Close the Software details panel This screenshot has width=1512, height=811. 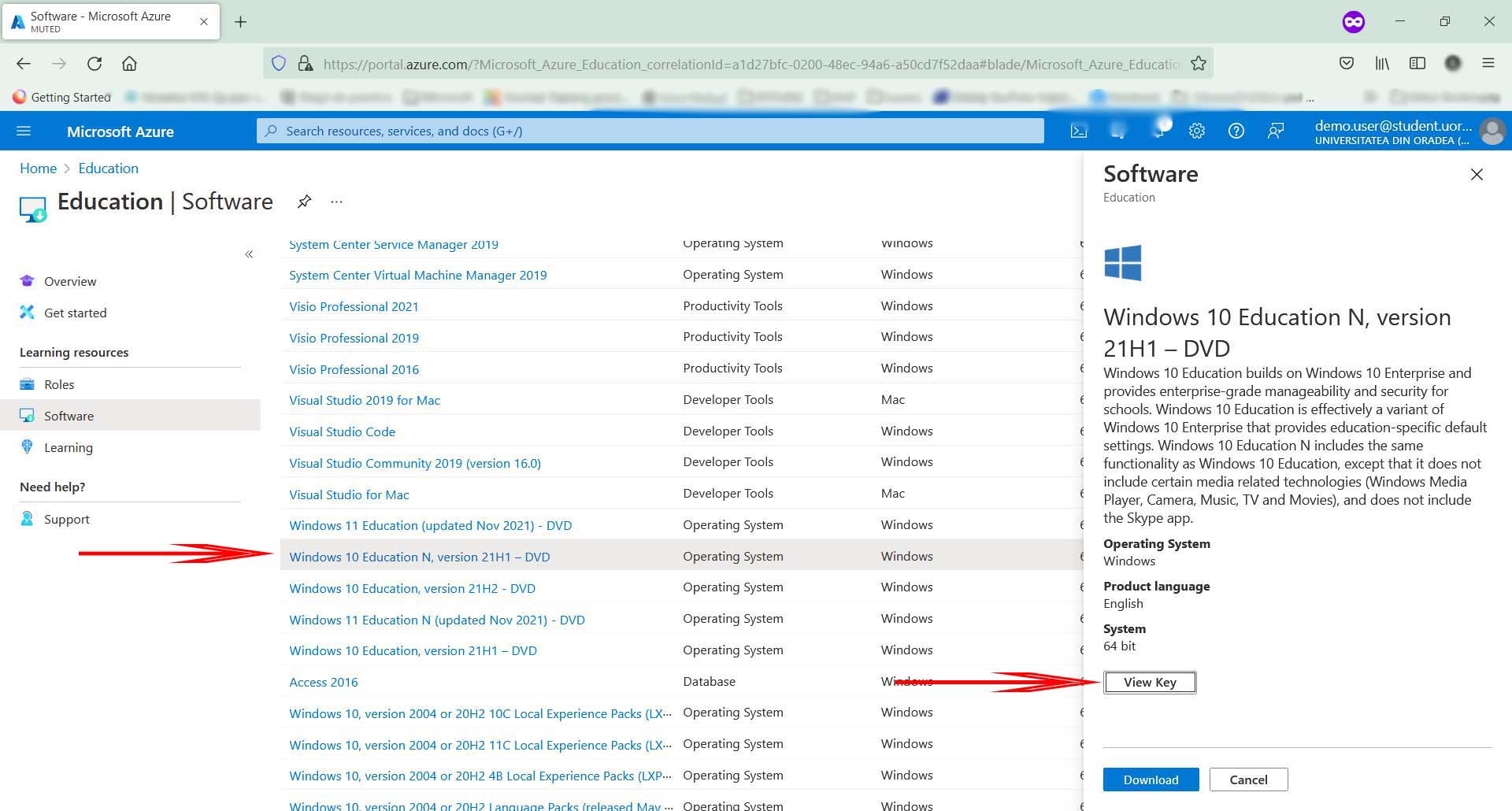coord(1477,175)
